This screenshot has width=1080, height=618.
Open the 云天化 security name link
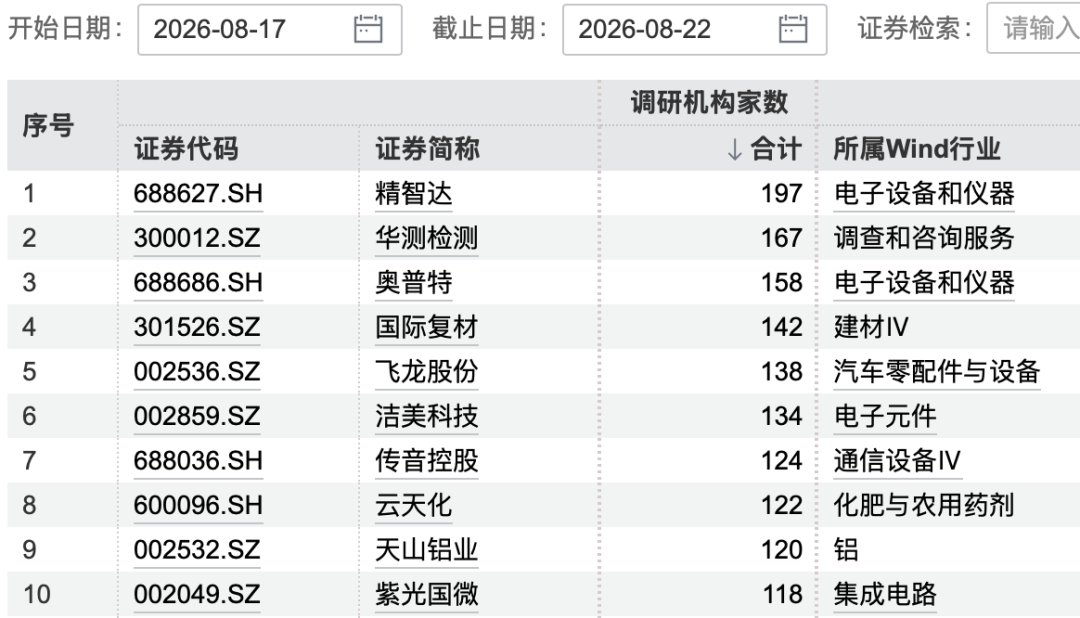click(414, 506)
